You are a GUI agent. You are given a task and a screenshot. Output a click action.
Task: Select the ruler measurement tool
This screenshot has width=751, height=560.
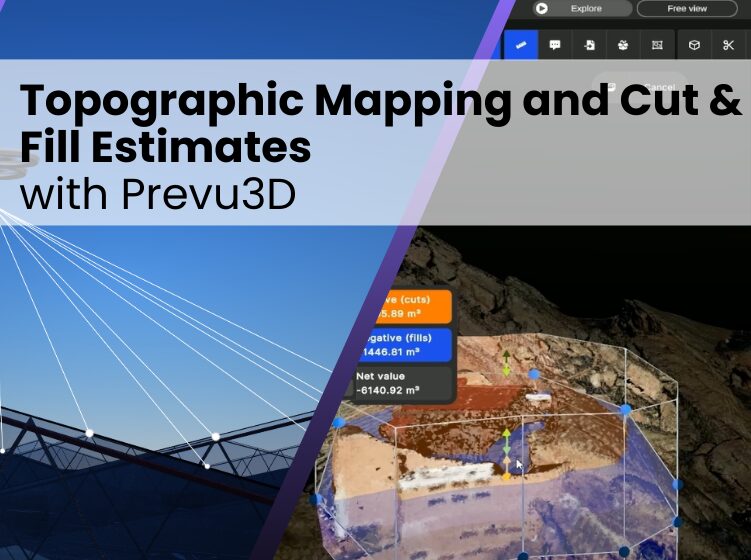tap(521, 45)
